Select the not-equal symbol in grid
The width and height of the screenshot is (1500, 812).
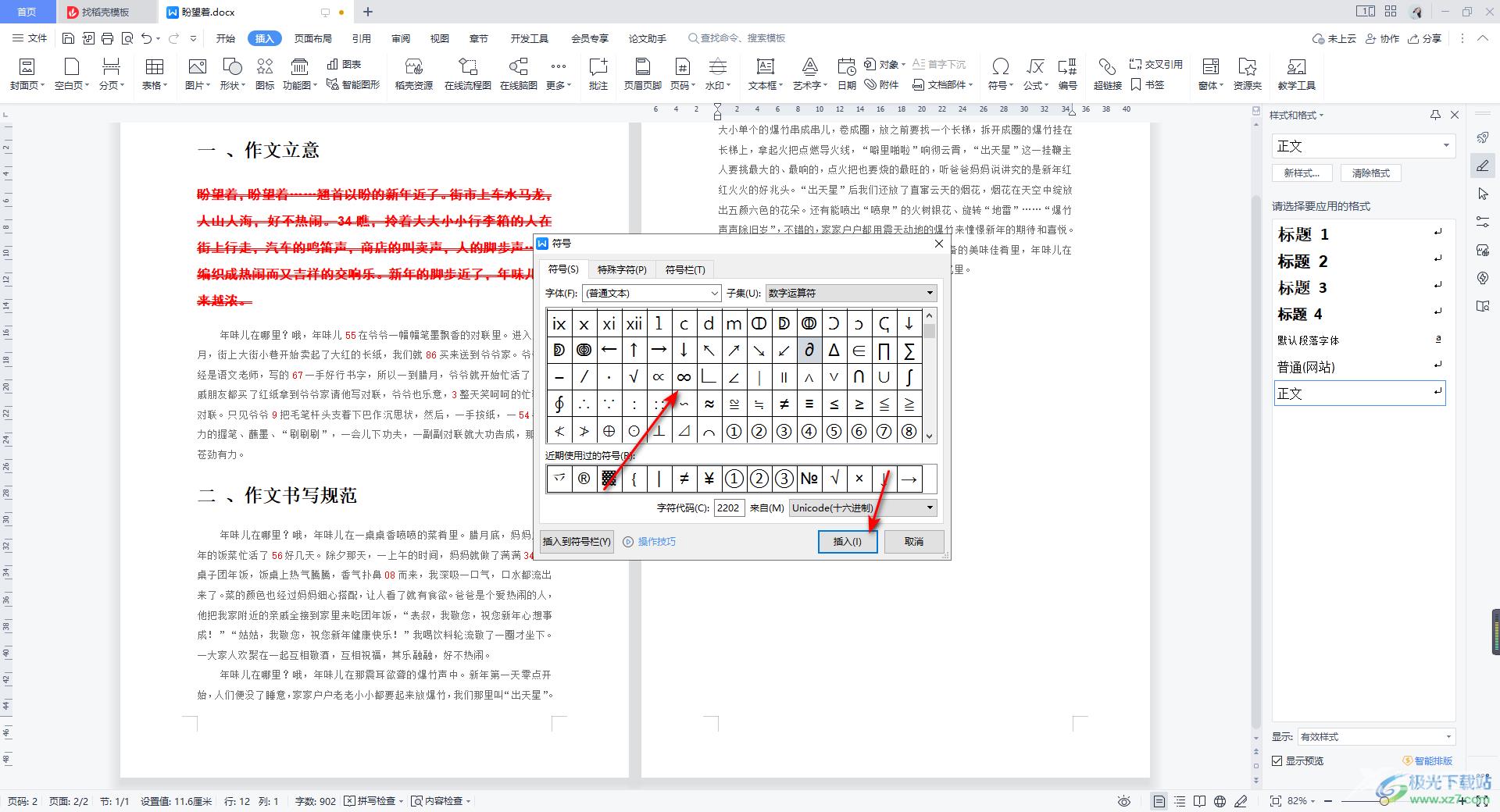(784, 404)
